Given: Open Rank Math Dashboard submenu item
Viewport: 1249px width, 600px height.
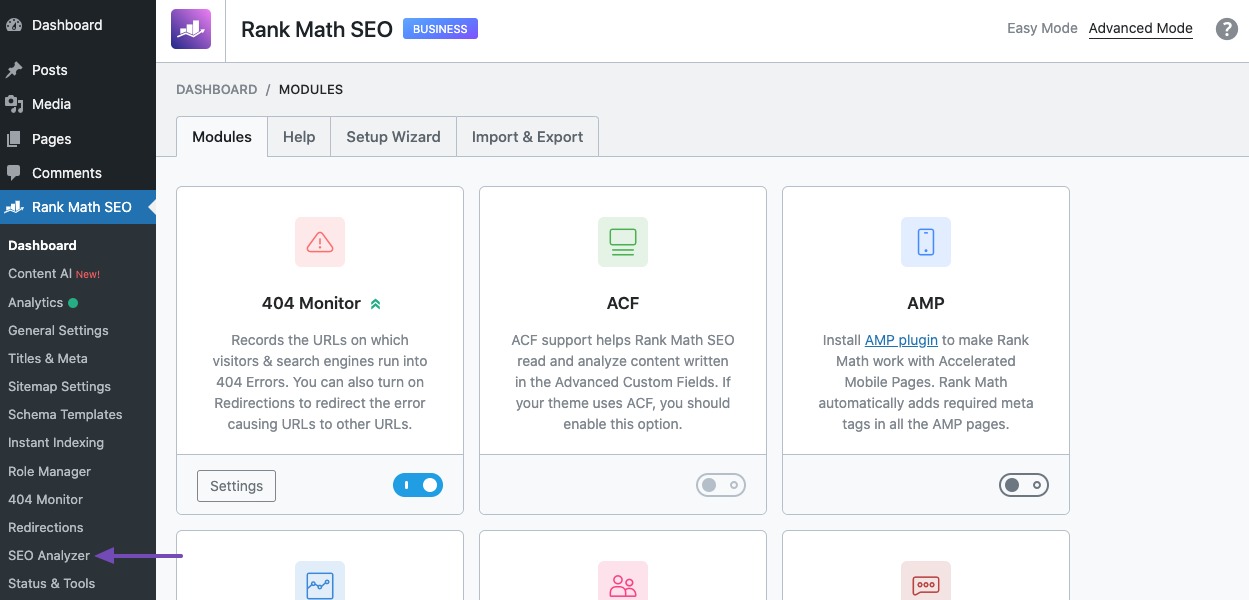Looking at the screenshot, I should (42, 245).
